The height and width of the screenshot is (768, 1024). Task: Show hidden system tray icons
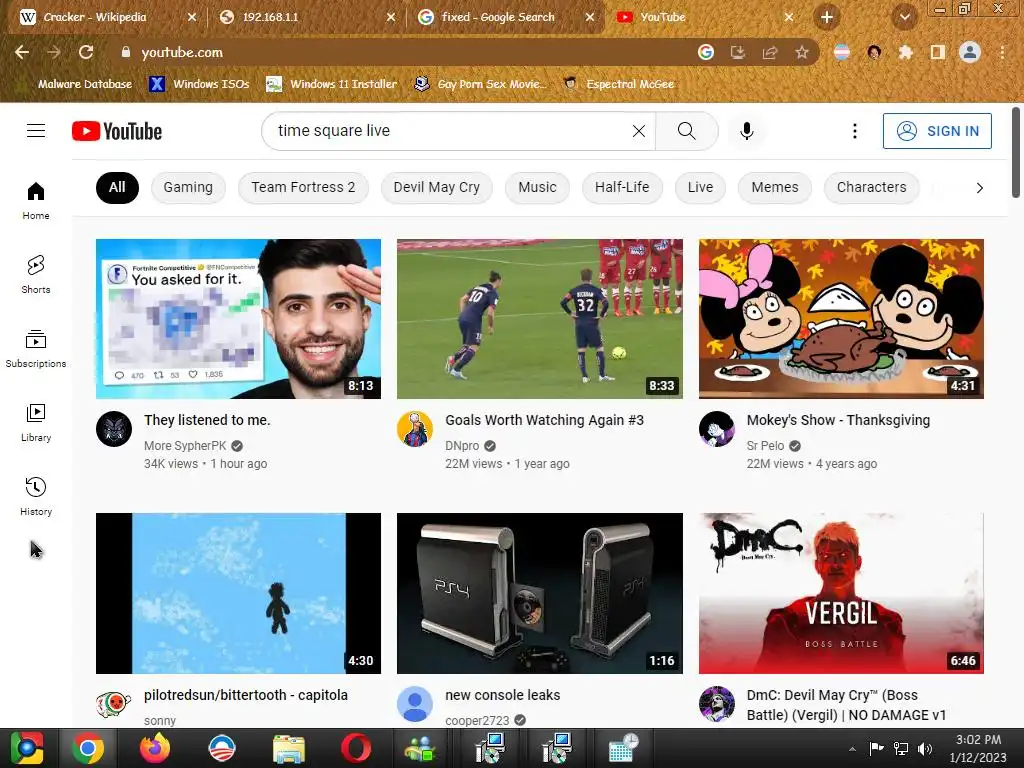click(852, 748)
